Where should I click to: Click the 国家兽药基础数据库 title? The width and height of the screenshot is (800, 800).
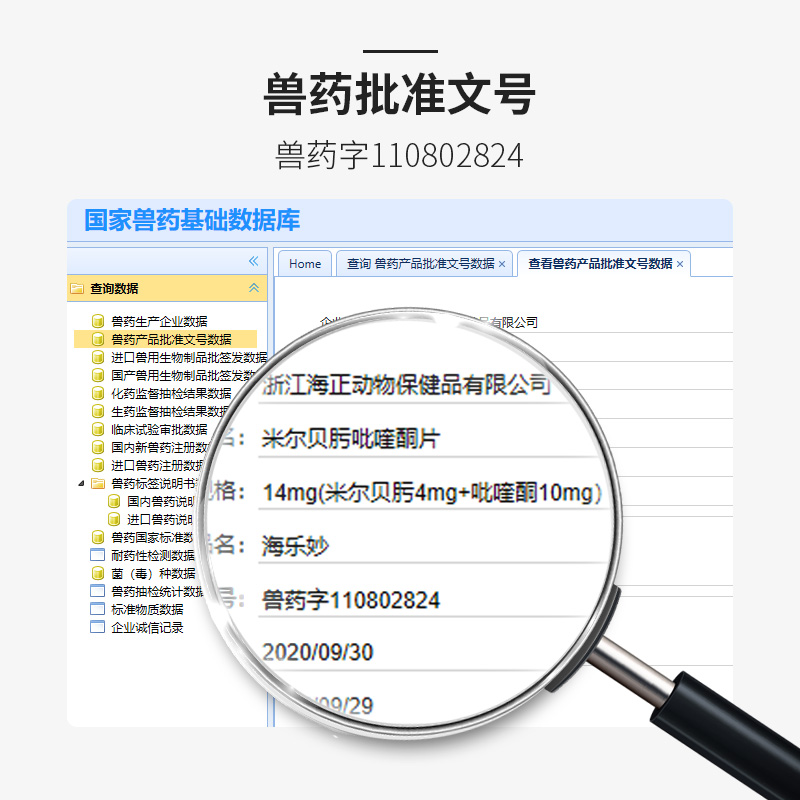coord(192,220)
